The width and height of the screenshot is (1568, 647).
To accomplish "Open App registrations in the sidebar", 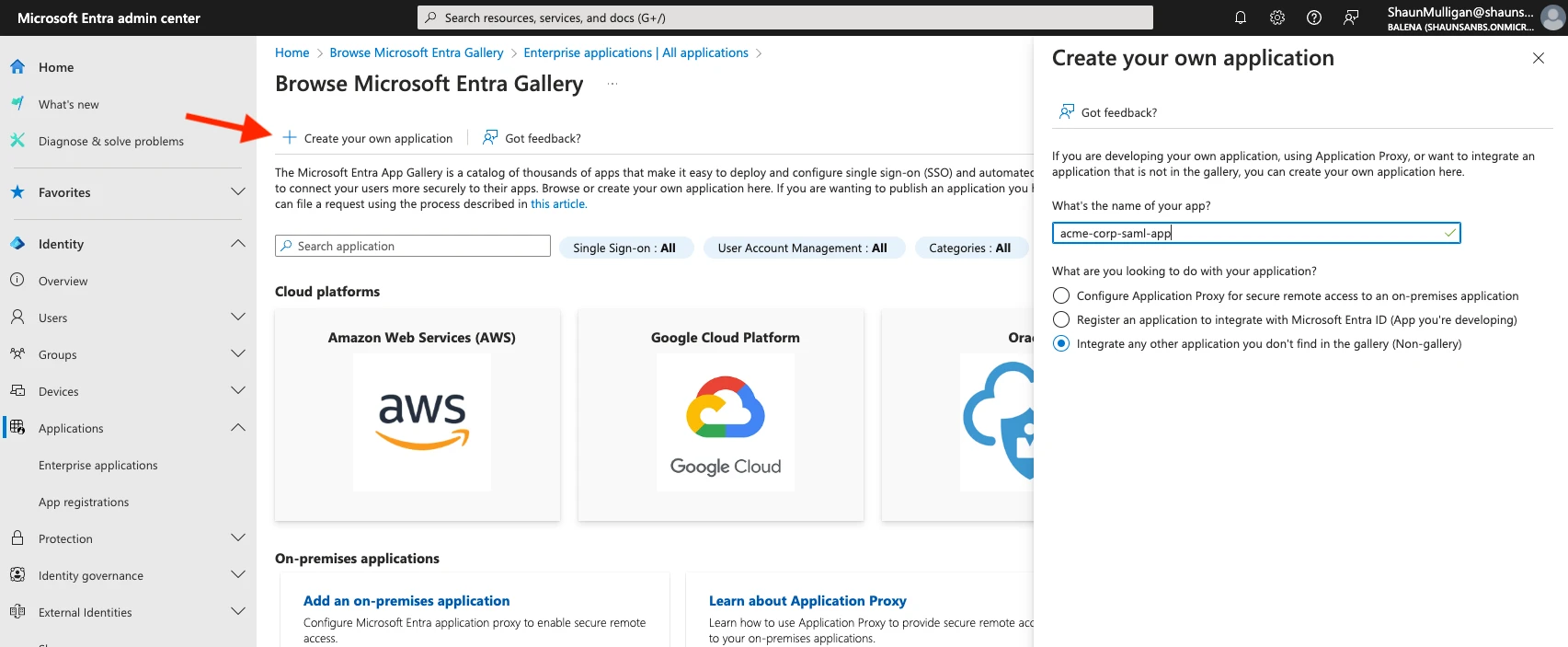I will click(84, 503).
